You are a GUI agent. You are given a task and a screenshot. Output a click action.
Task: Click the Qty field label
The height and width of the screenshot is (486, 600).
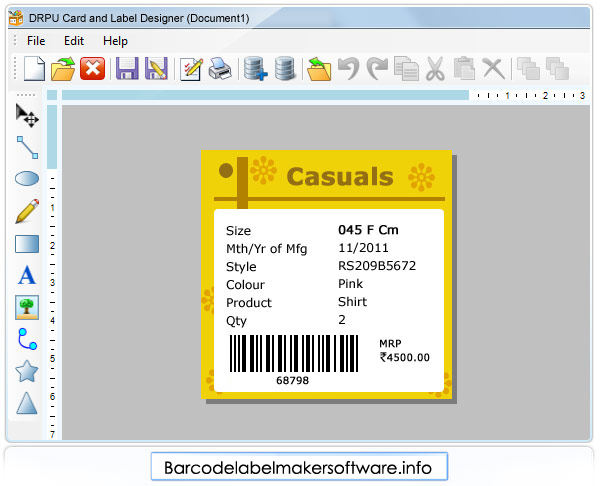[x=236, y=321]
